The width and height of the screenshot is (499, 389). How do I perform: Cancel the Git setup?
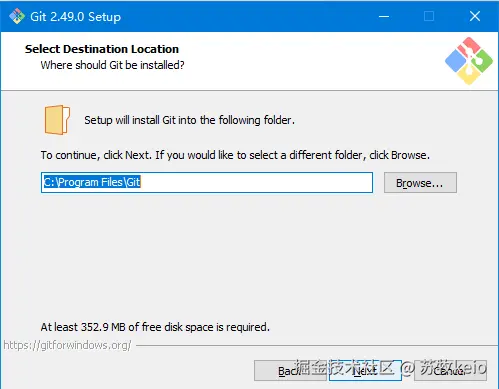point(450,370)
